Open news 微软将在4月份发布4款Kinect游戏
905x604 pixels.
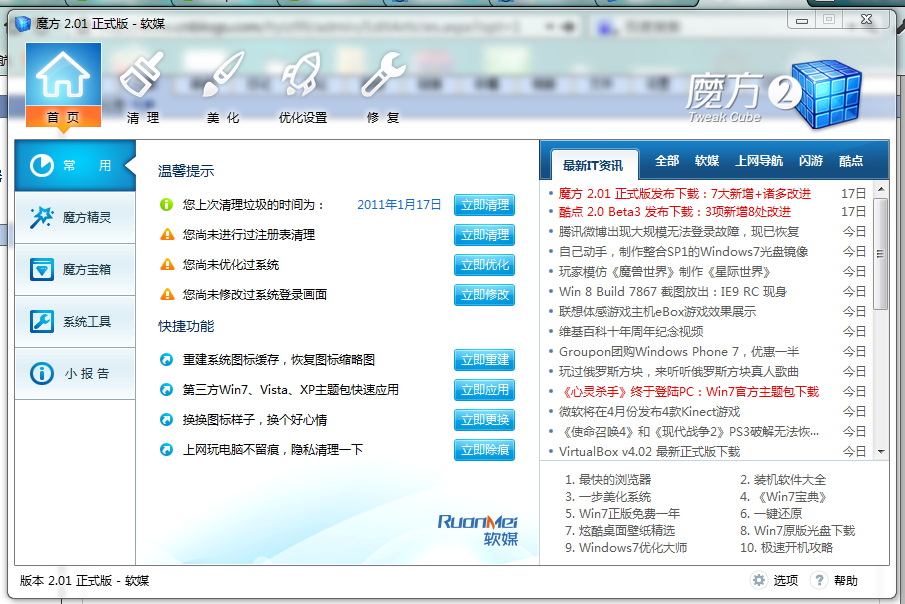(649, 412)
